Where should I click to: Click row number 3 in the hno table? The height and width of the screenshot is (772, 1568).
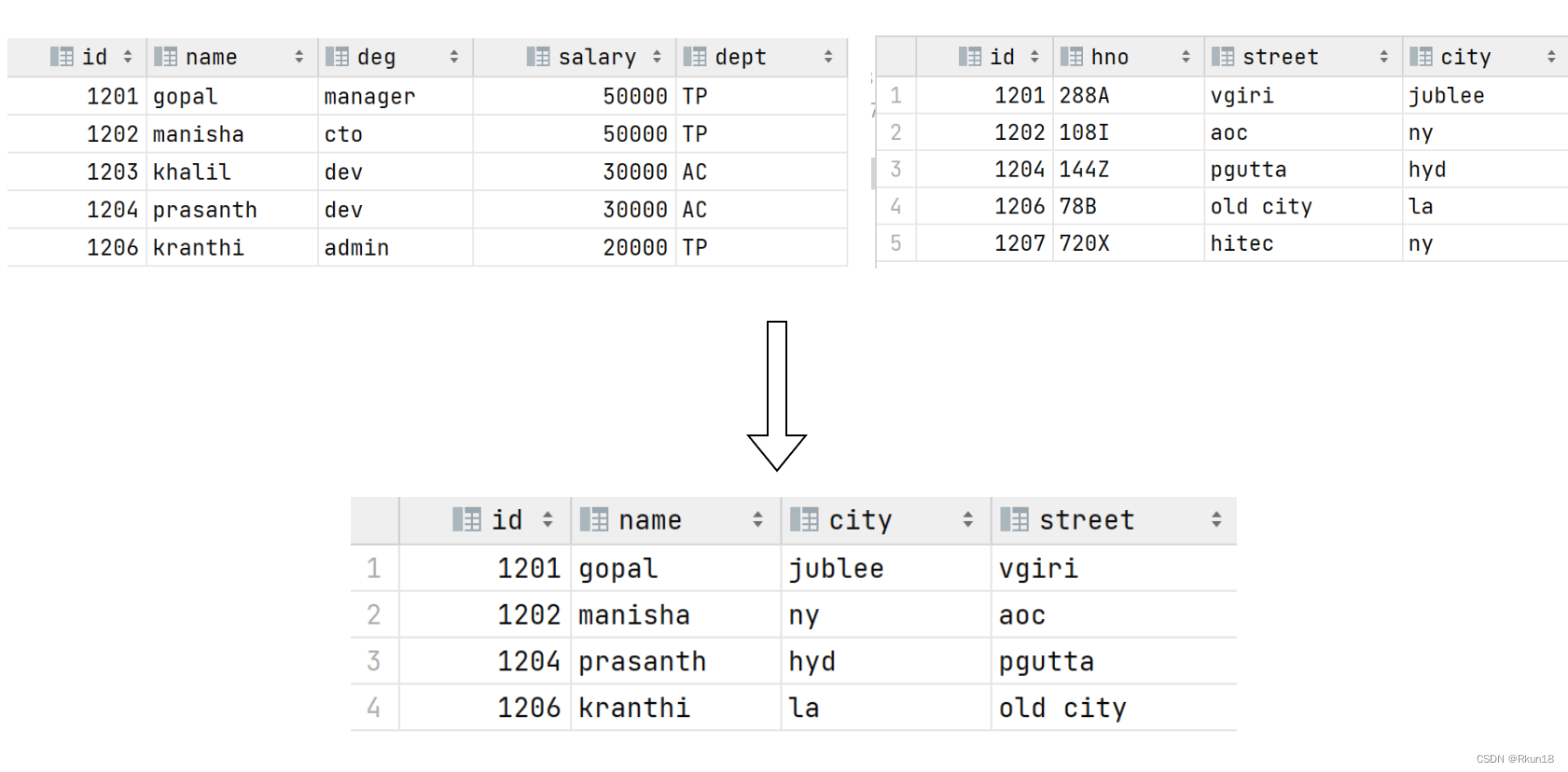click(x=896, y=169)
